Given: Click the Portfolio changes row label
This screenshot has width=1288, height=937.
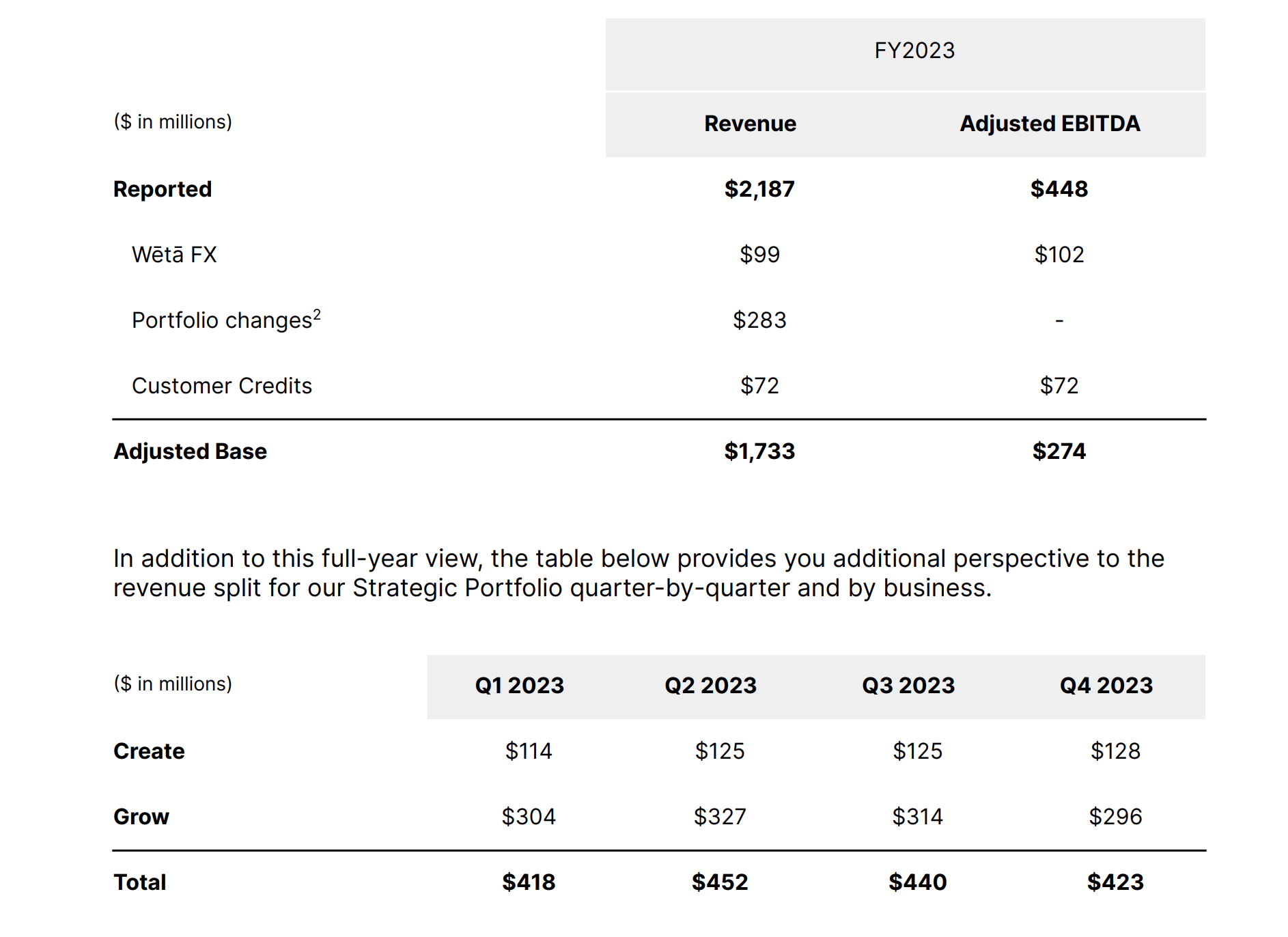Looking at the screenshot, I should coord(221,320).
